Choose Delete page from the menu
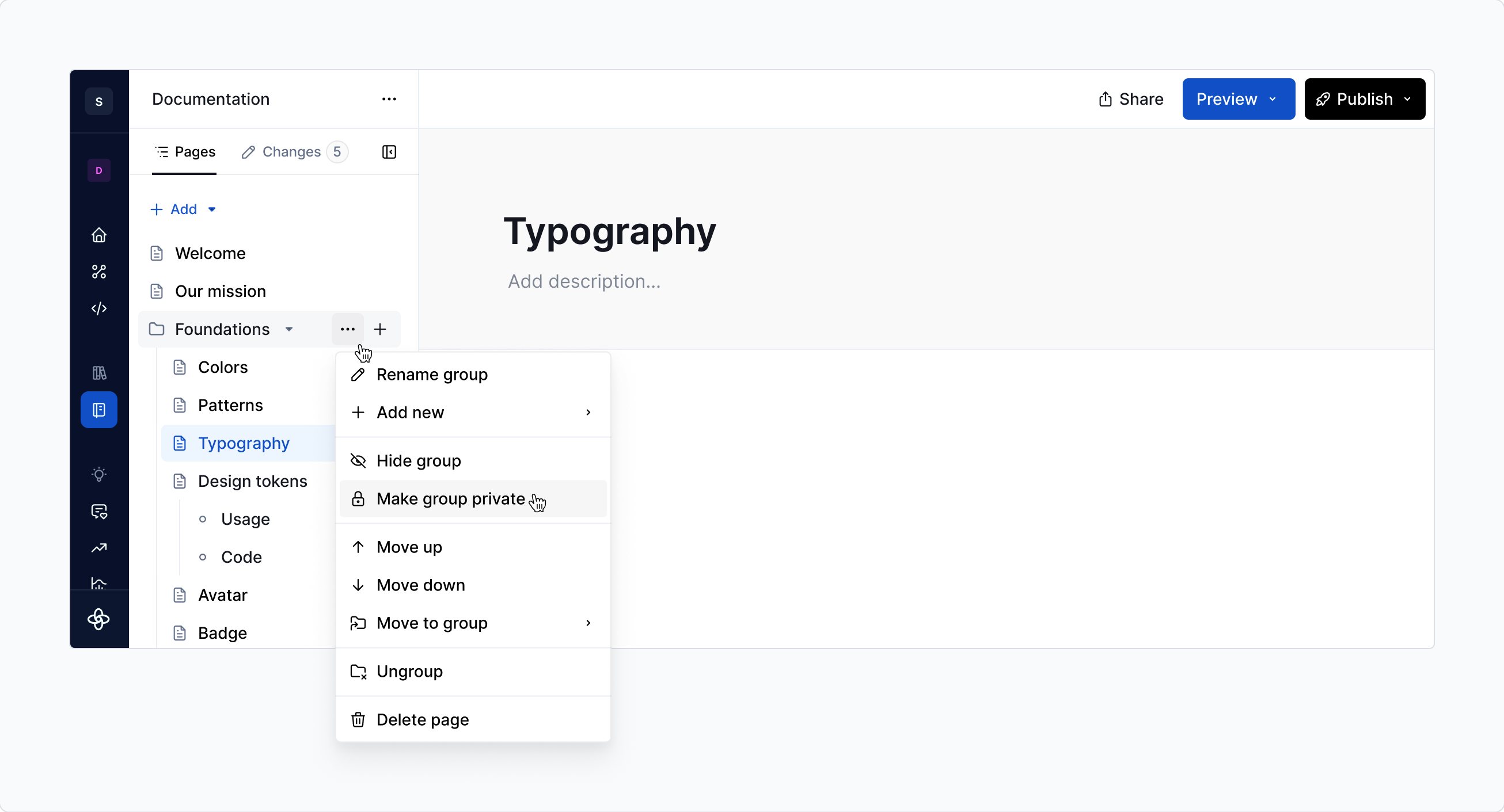This screenshot has width=1504, height=812. pyautogui.click(x=473, y=720)
